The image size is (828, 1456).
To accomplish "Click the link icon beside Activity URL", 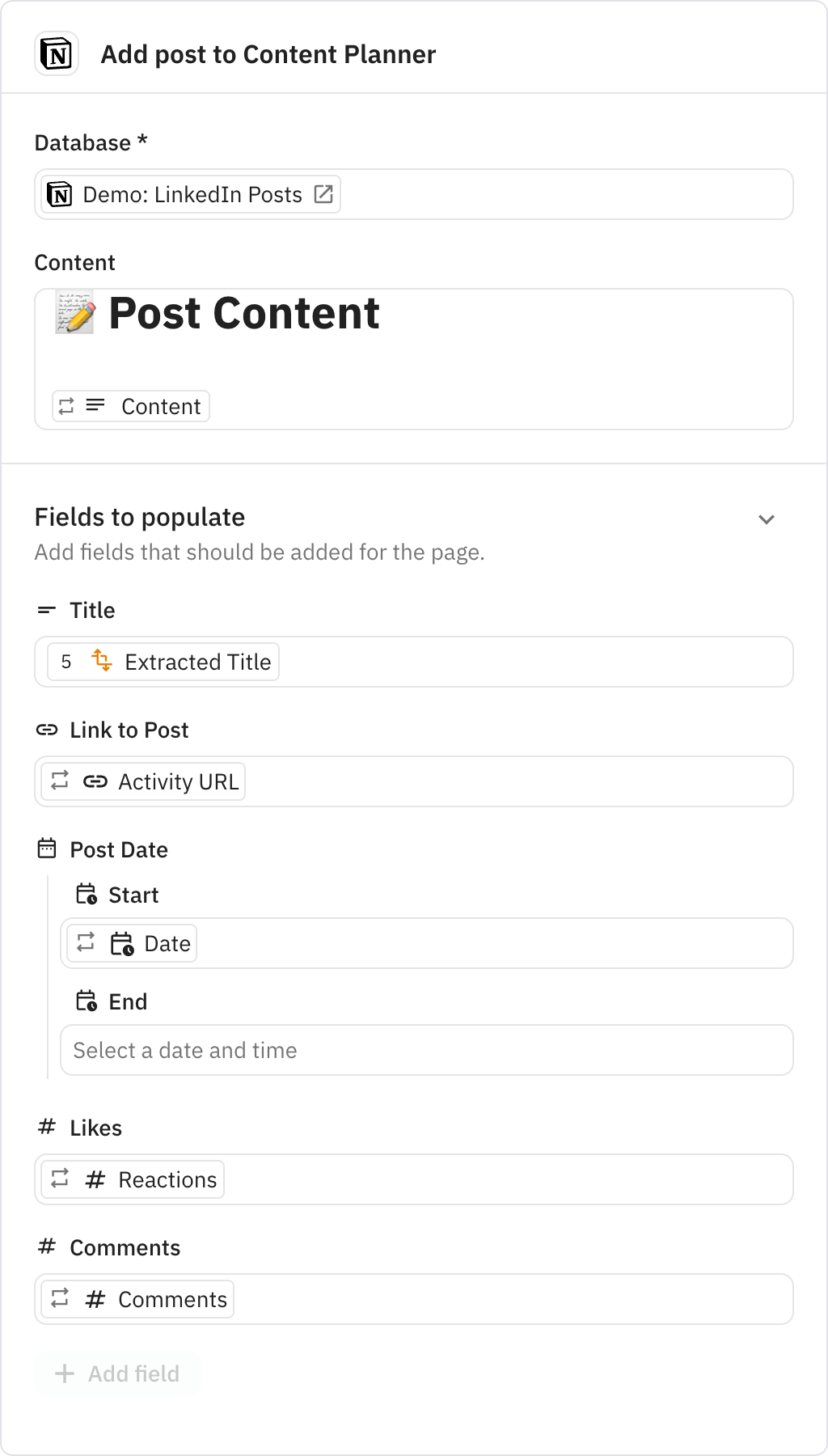I will 95,781.
